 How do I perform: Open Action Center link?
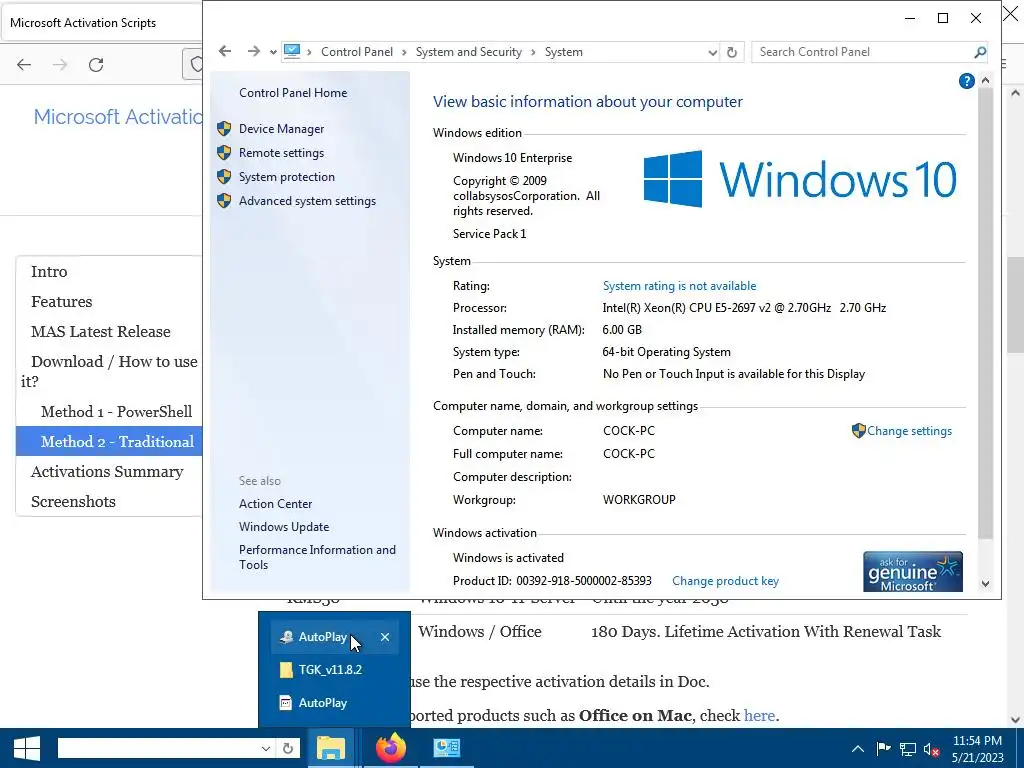click(x=275, y=504)
